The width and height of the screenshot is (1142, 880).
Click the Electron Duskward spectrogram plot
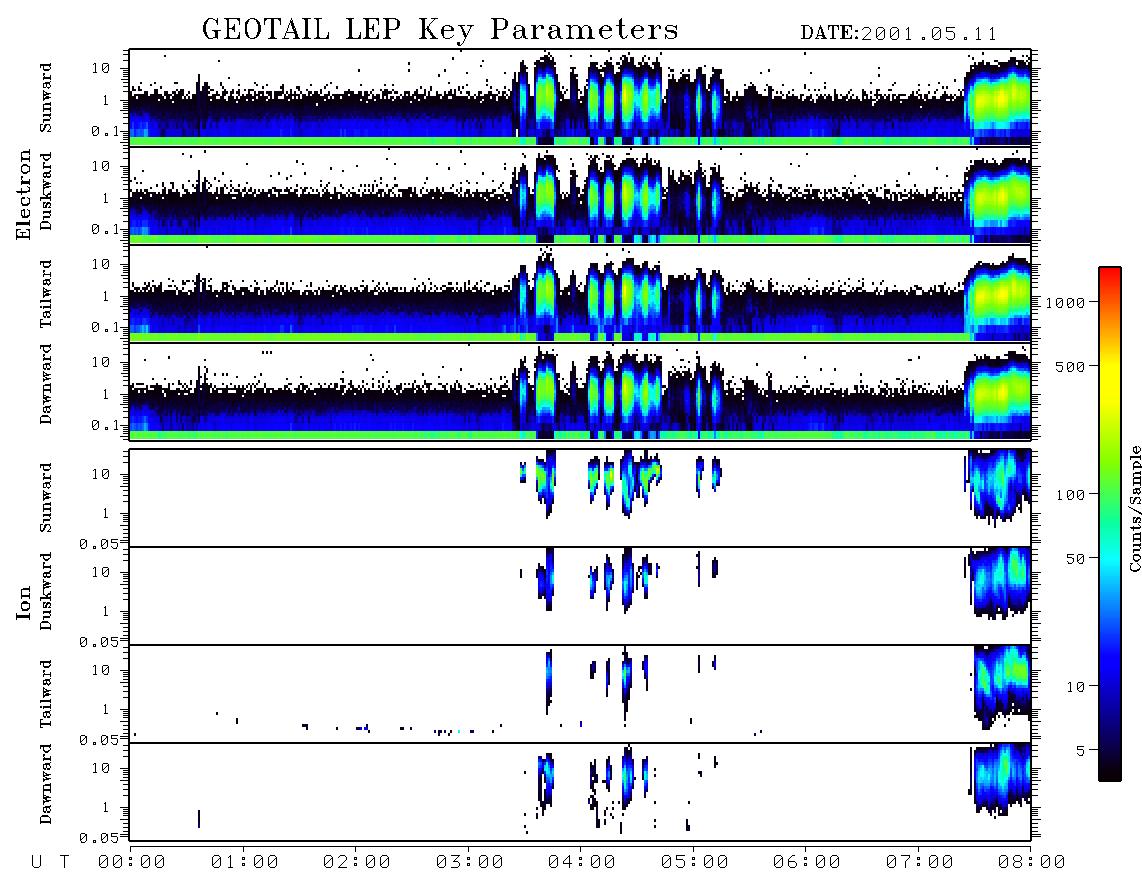(x=580, y=195)
